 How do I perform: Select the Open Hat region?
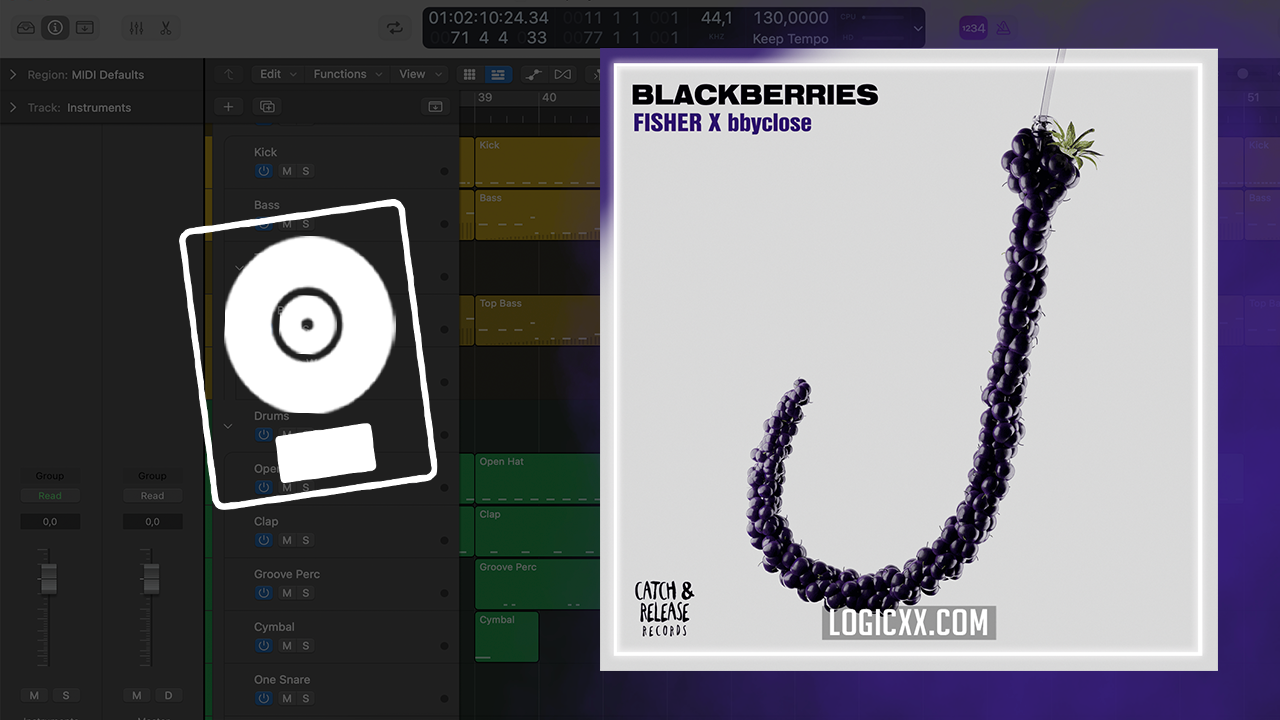coord(537,478)
